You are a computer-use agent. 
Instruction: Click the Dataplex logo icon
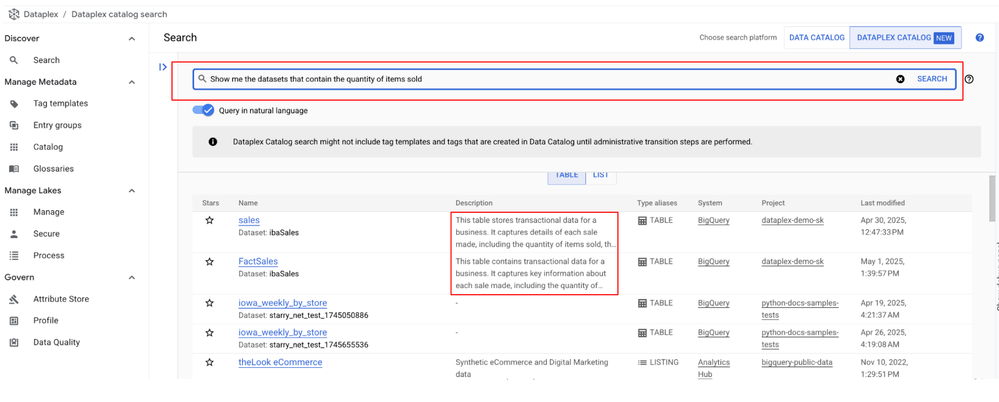(x=13, y=13)
